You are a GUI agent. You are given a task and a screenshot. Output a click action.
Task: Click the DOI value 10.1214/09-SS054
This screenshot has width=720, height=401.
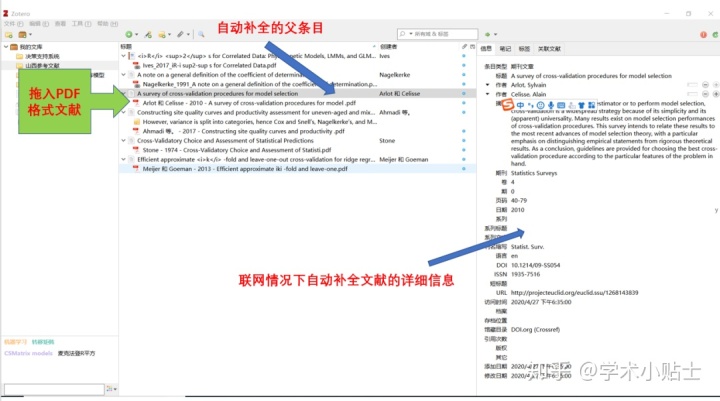(x=535, y=265)
